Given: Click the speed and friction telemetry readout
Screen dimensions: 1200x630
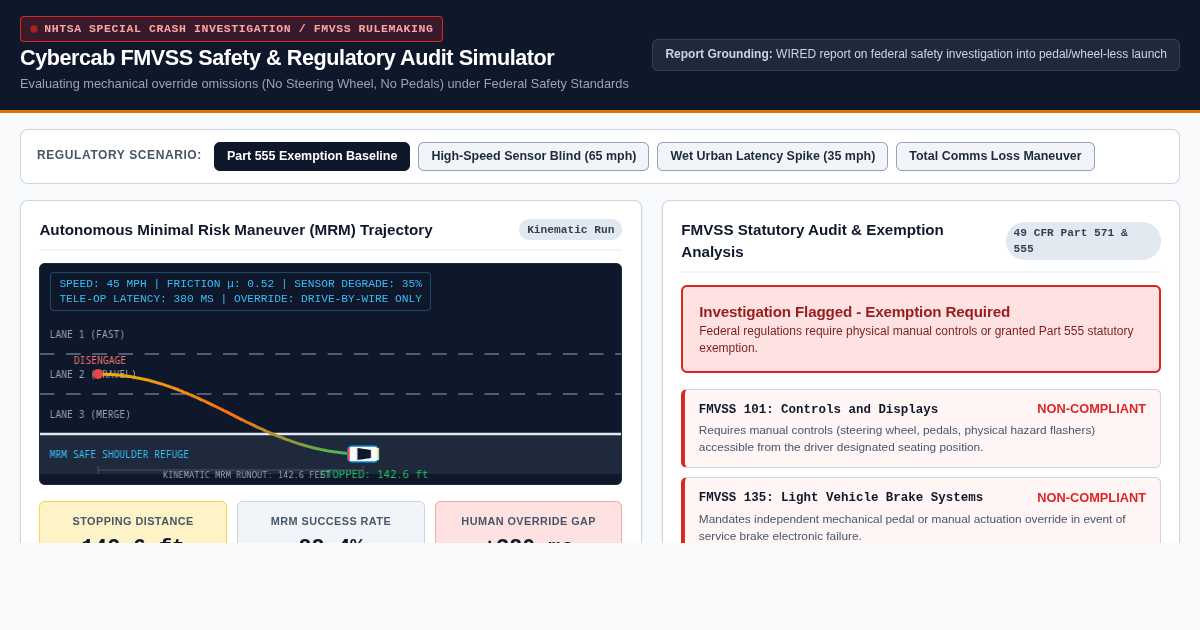Looking at the screenshot, I should 241,292.
